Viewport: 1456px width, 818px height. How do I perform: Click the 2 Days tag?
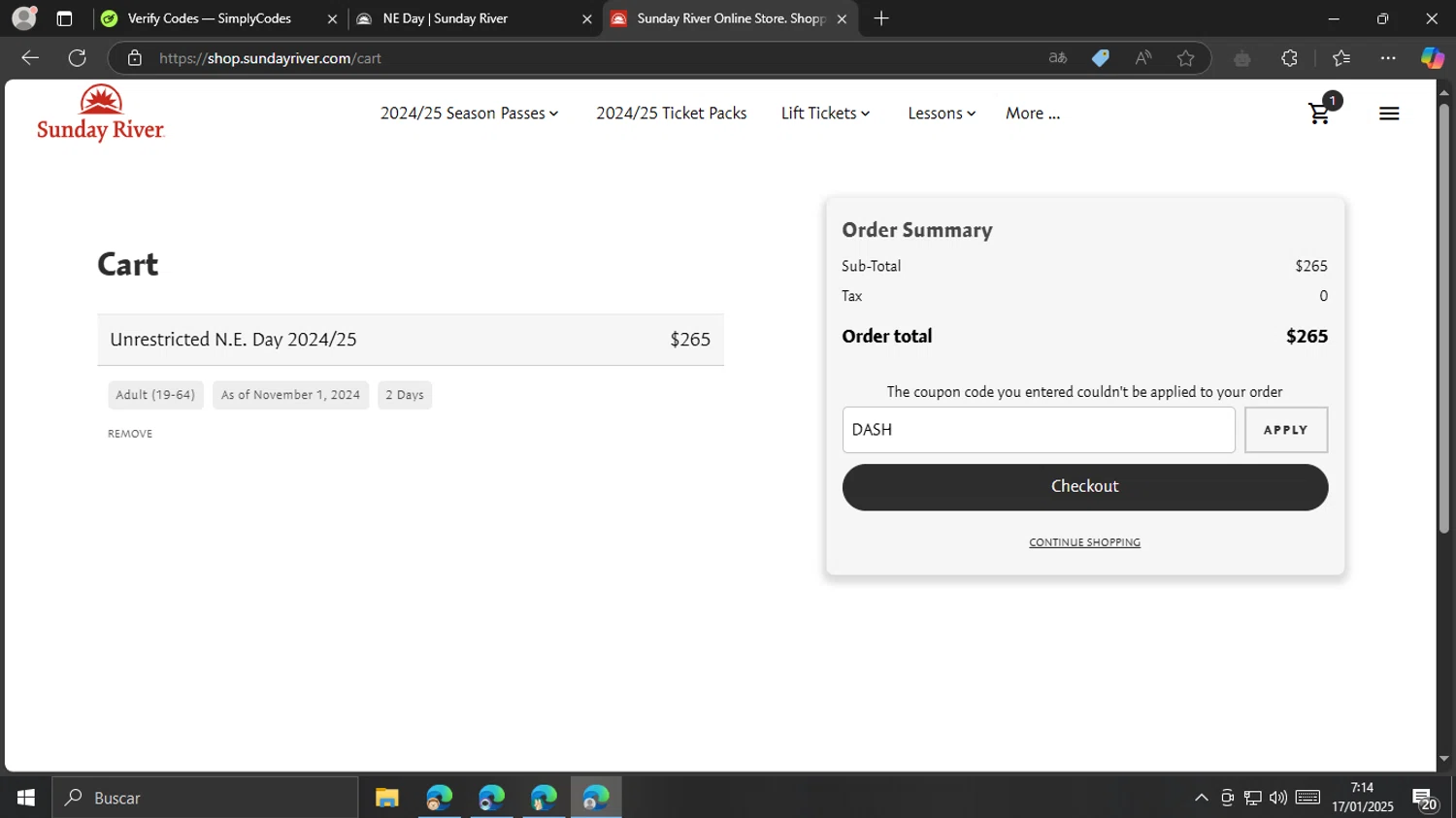tap(405, 395)
